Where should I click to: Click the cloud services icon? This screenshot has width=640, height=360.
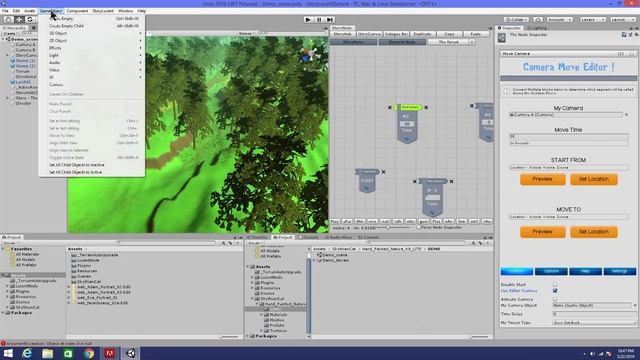(x=538, y=20)
